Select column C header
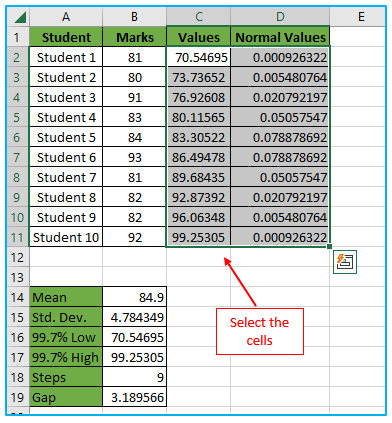 coord(199,16)
